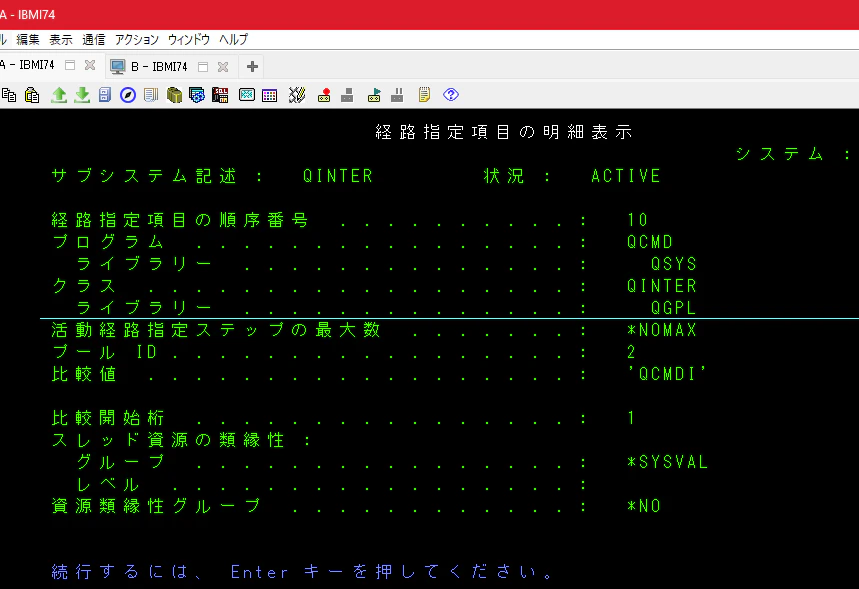
Task: Click the *NOMAX value
Action: click(662, 330)
